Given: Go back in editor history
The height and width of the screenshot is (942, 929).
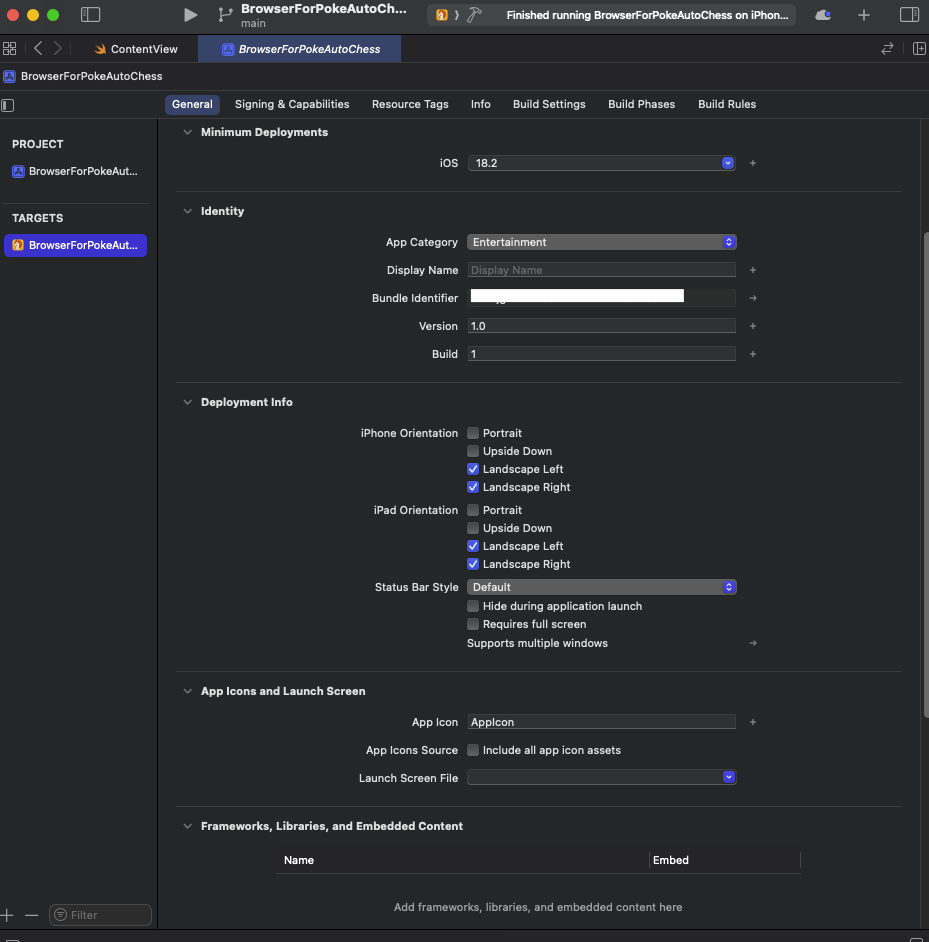Looking at the screenshot, I should 38,49.
